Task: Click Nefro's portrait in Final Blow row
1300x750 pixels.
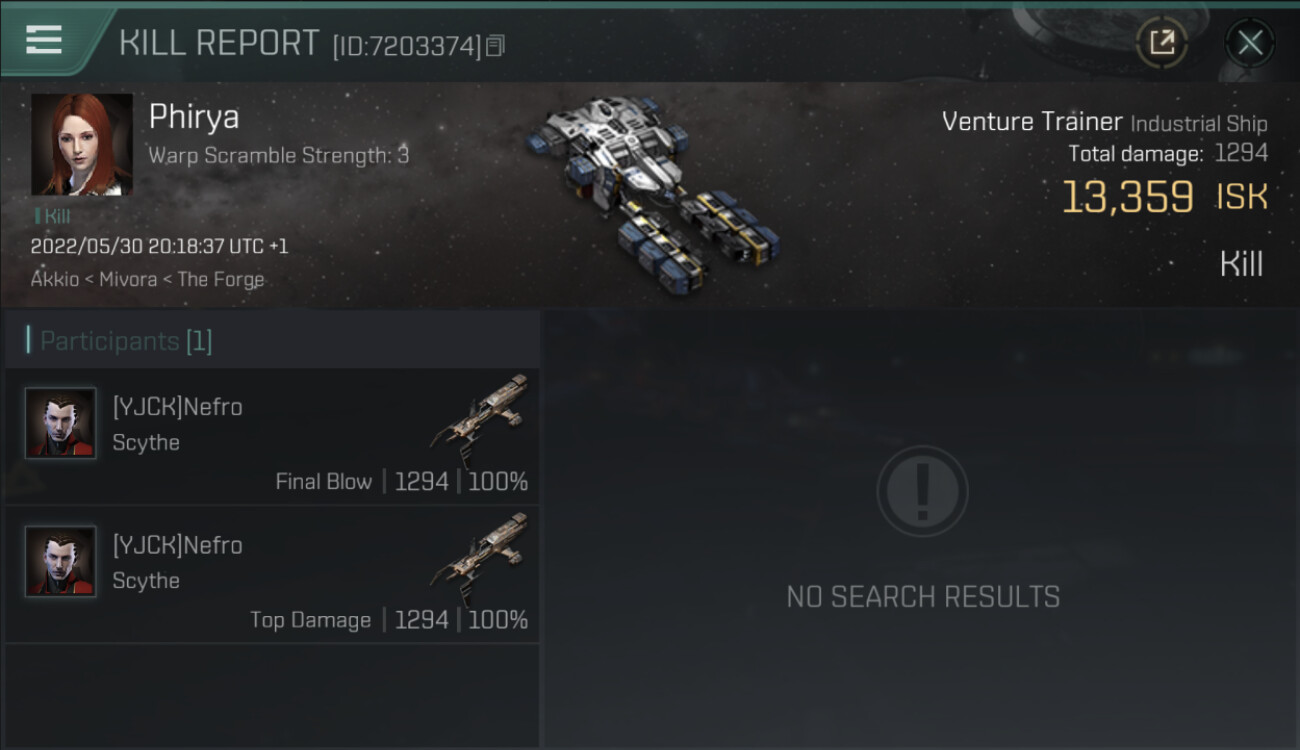Action: coord(61,423)
